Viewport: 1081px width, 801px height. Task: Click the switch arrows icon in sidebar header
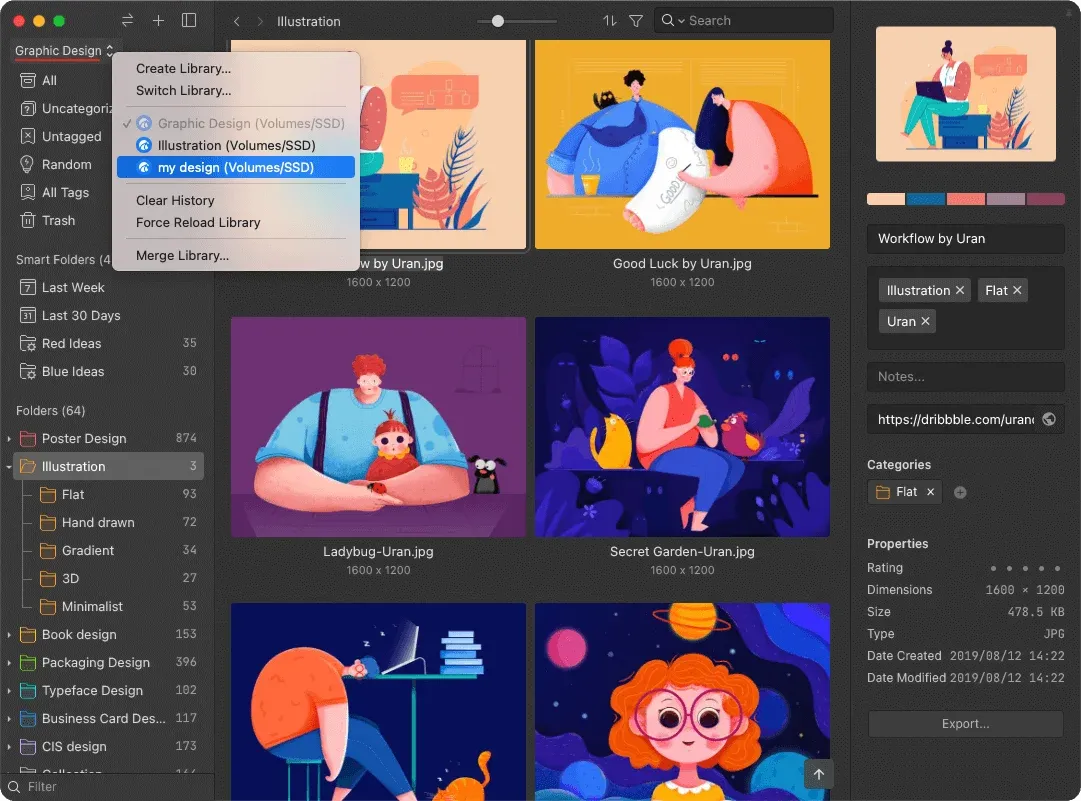pyautogui.click(x=128, y=21)
